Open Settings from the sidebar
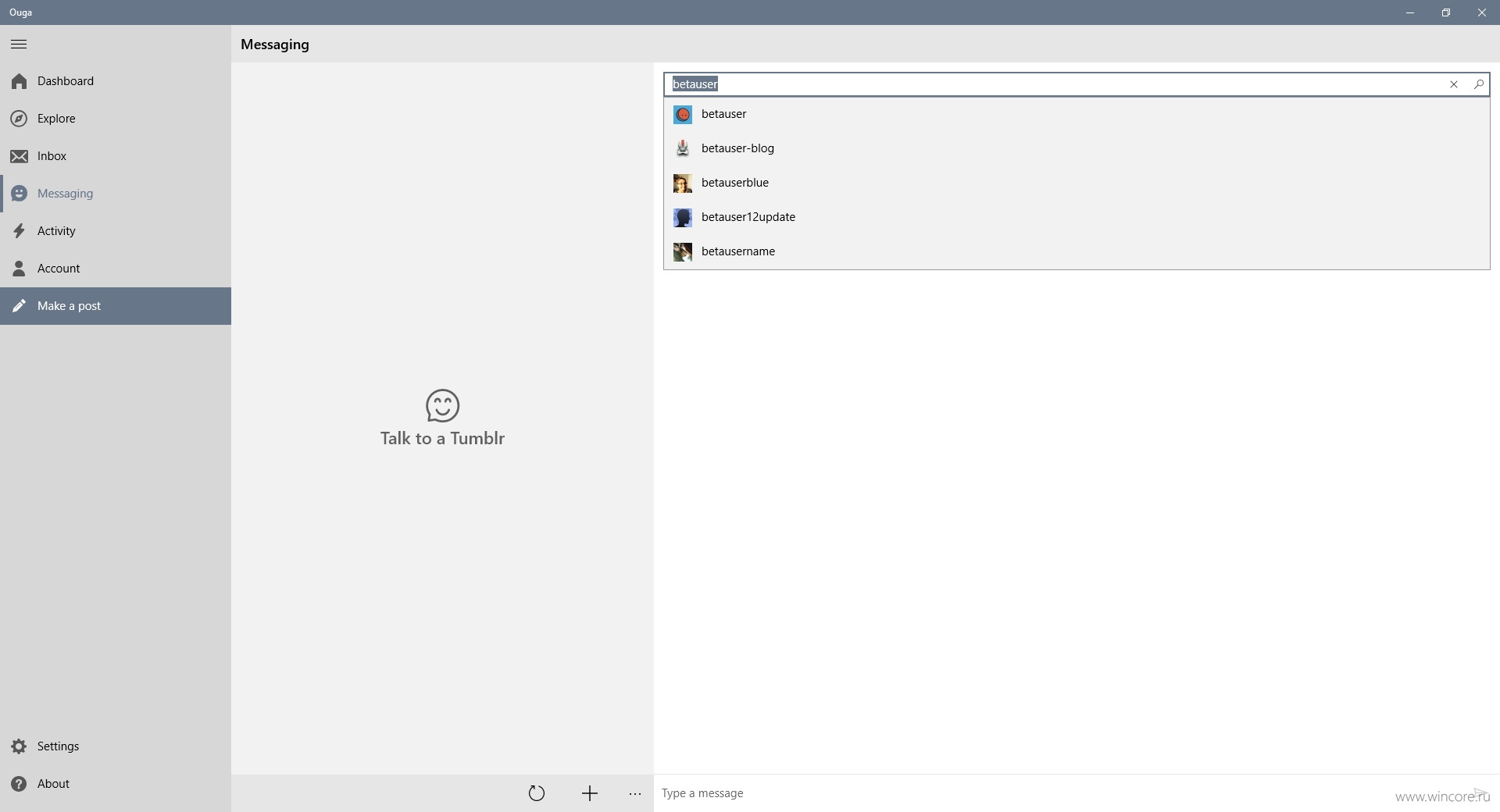This screenshot has height=812, width=1500. [116, 746]
